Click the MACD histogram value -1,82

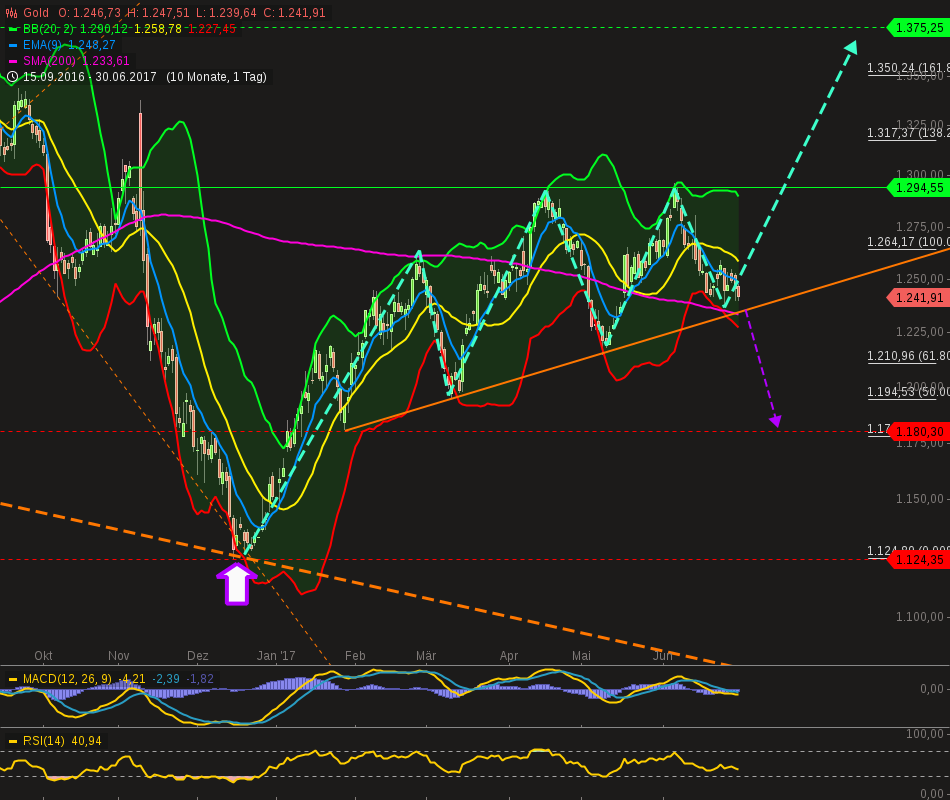tap(200, 679)
